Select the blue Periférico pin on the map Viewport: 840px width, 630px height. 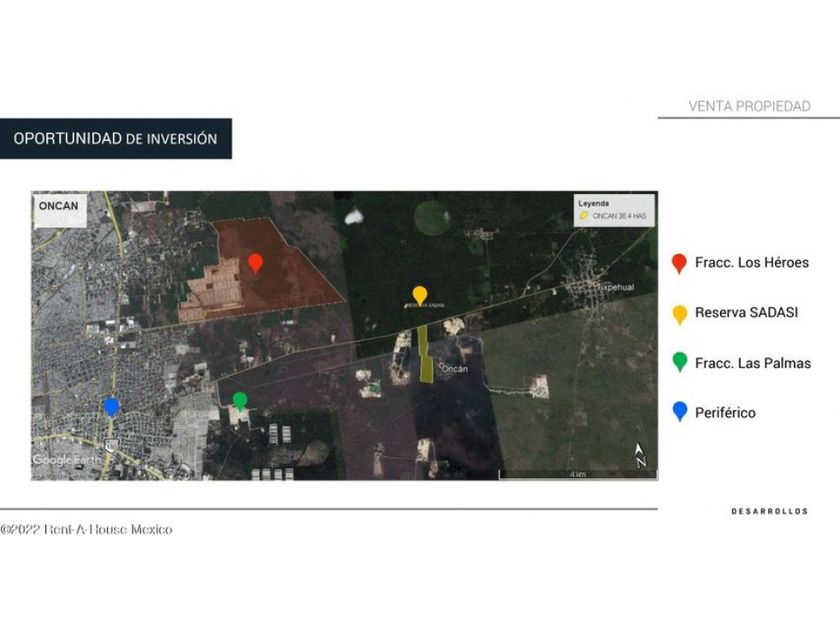112,406
